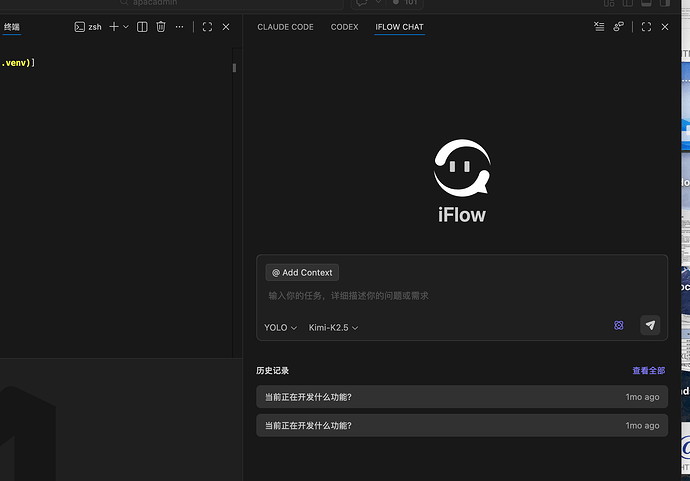Send the message with the paper plane button
Image resolution: width=690 pixels, height=481 pixels.
tap(650, 325)
